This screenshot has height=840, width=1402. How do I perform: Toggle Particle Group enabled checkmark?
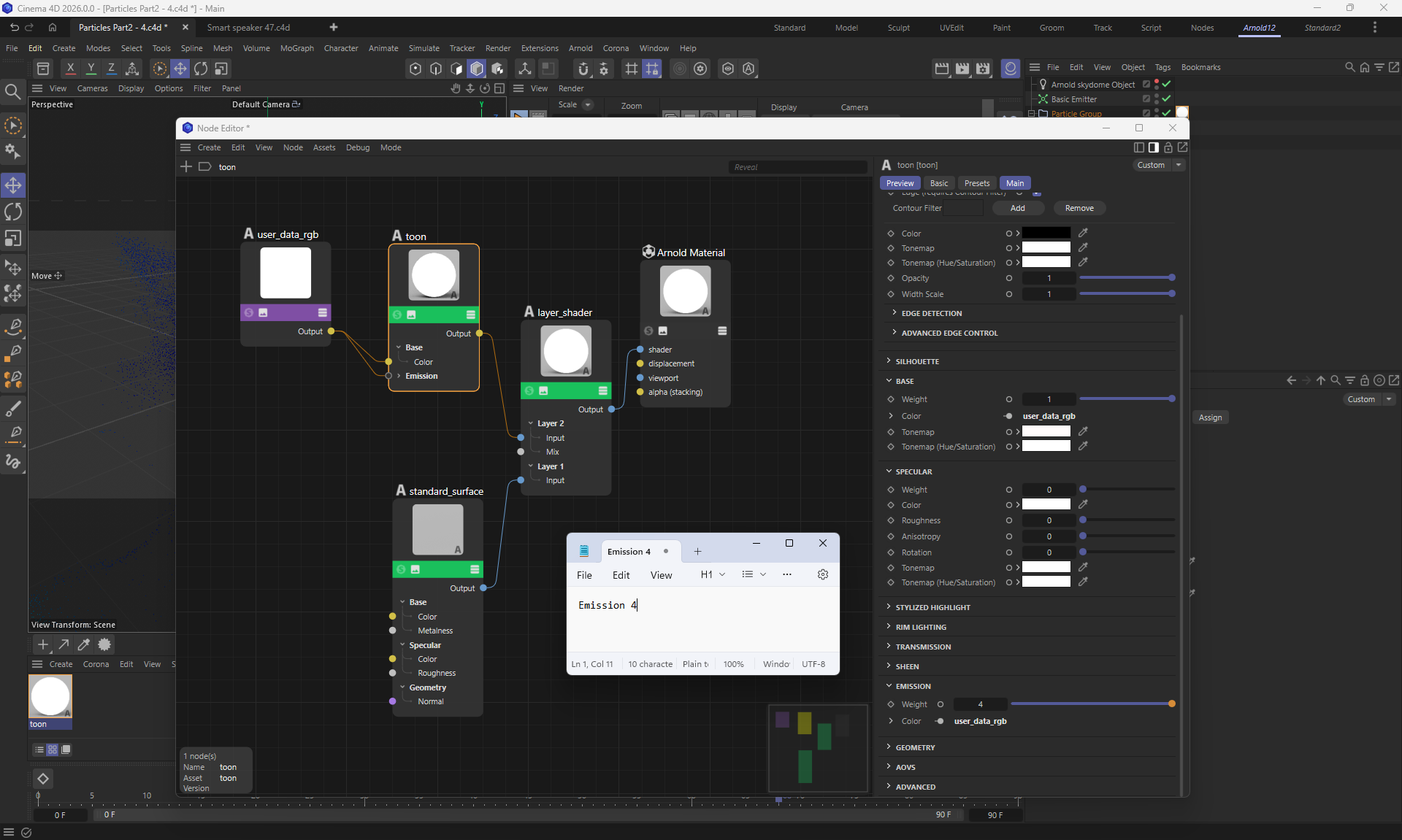pos(1167,113)
